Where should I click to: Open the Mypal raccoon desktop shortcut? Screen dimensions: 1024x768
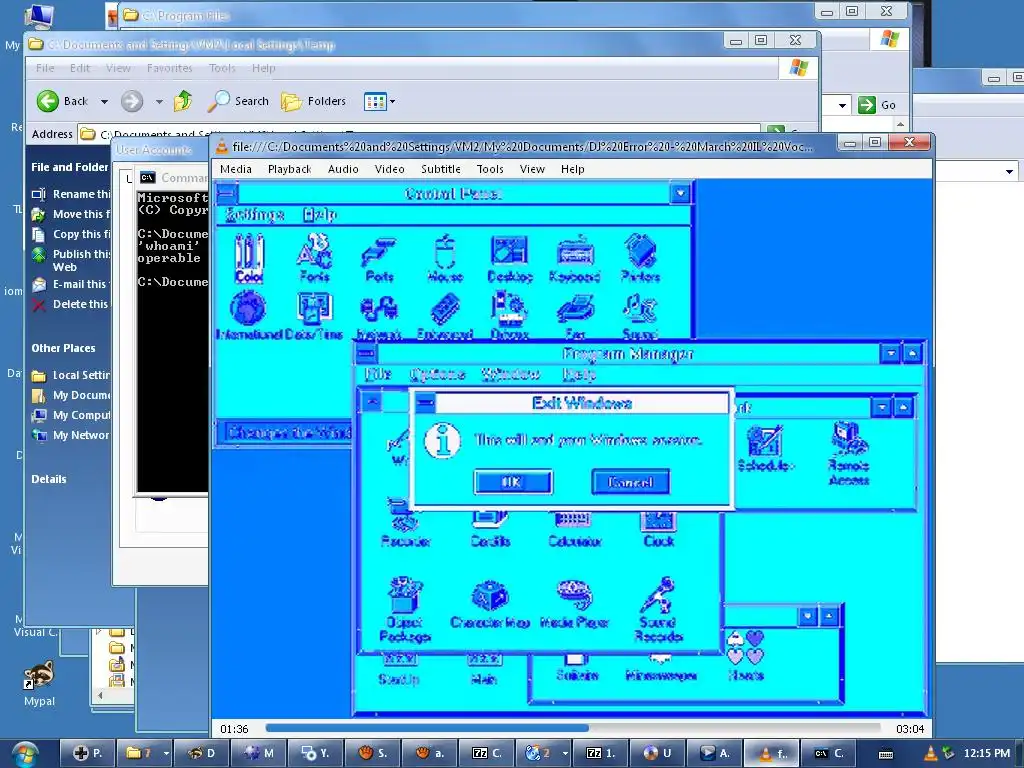[x=39, y=684]
